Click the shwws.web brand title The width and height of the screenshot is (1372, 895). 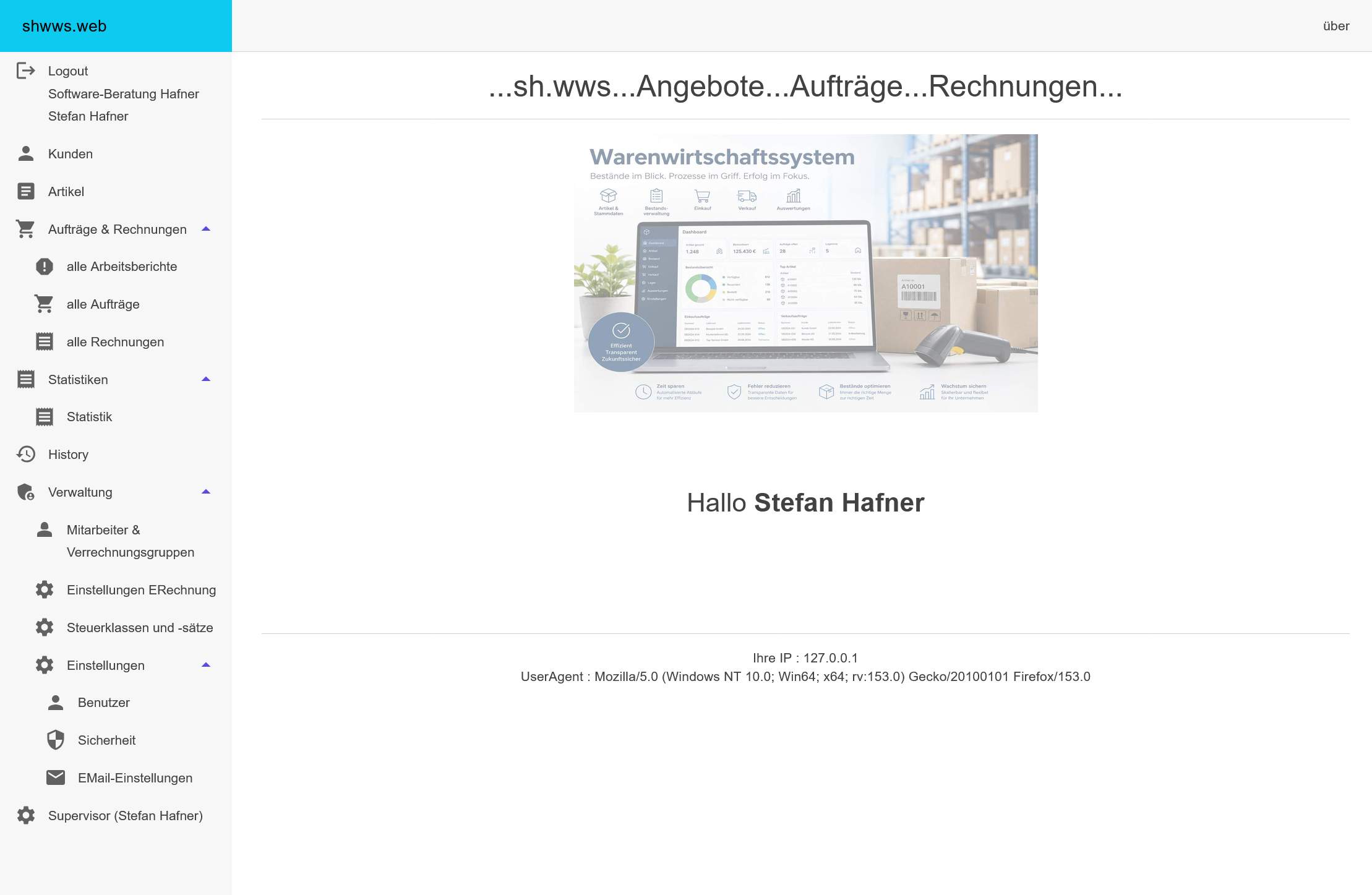tap(64, 26)
